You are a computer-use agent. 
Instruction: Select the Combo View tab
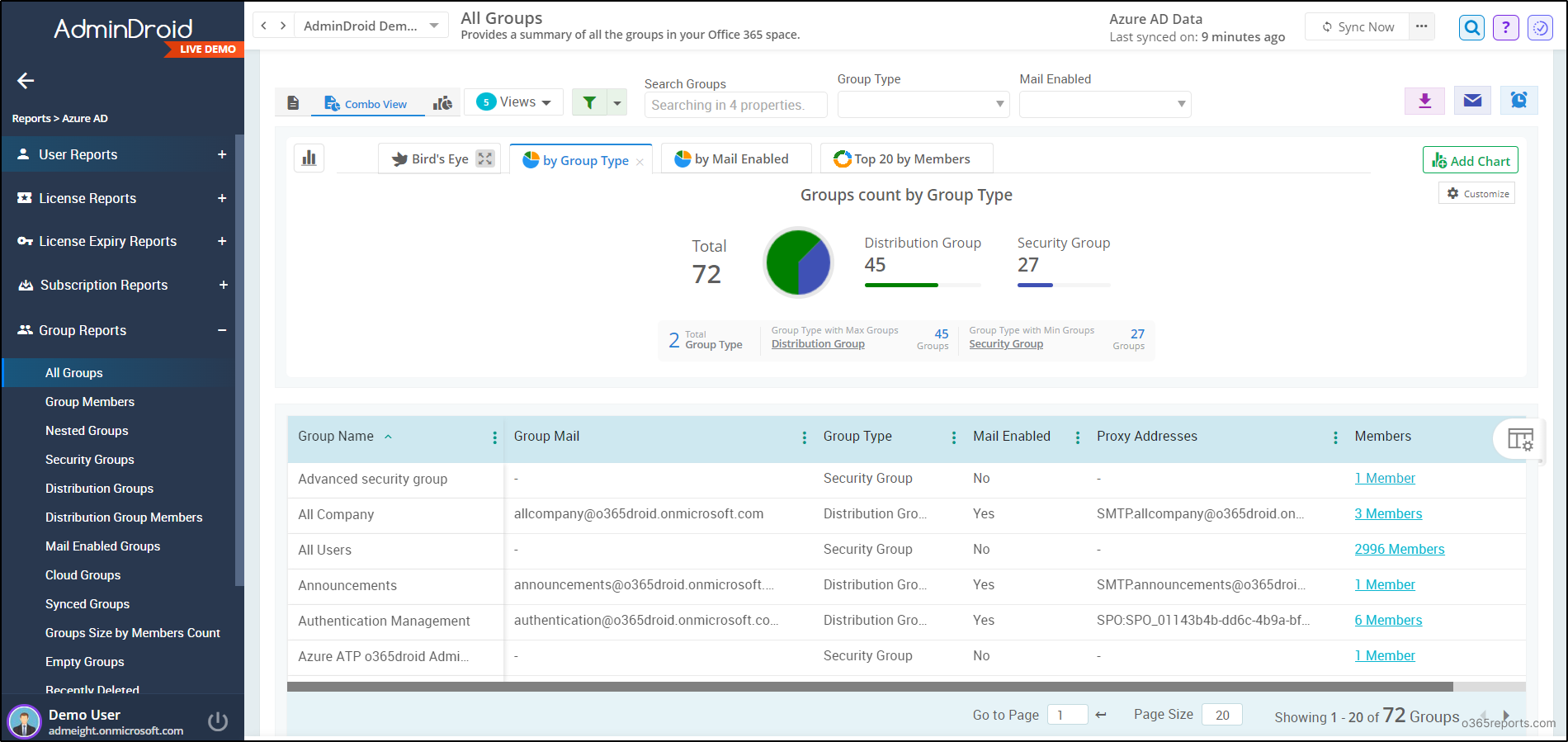click(366, 104)
